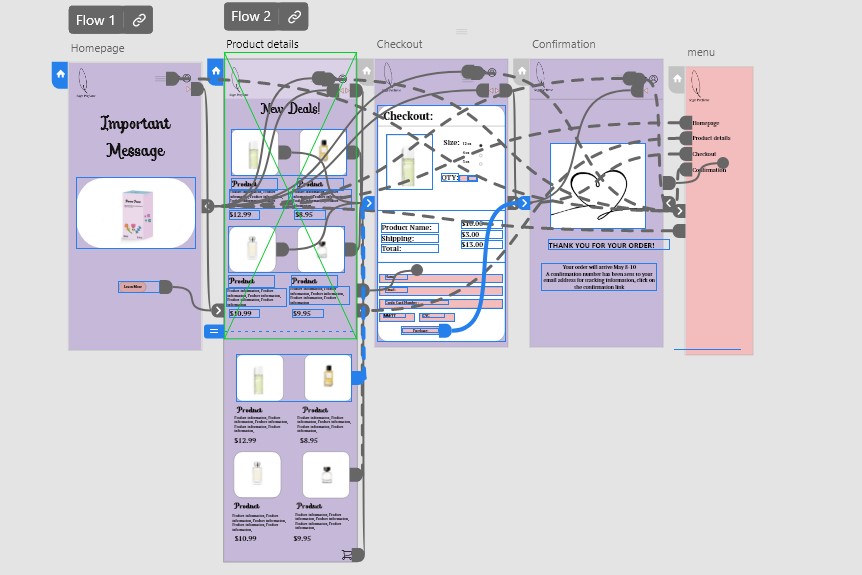Click the Flow 1 share link icon
This screenshot has height=575, width=862.
click(139, 20)
